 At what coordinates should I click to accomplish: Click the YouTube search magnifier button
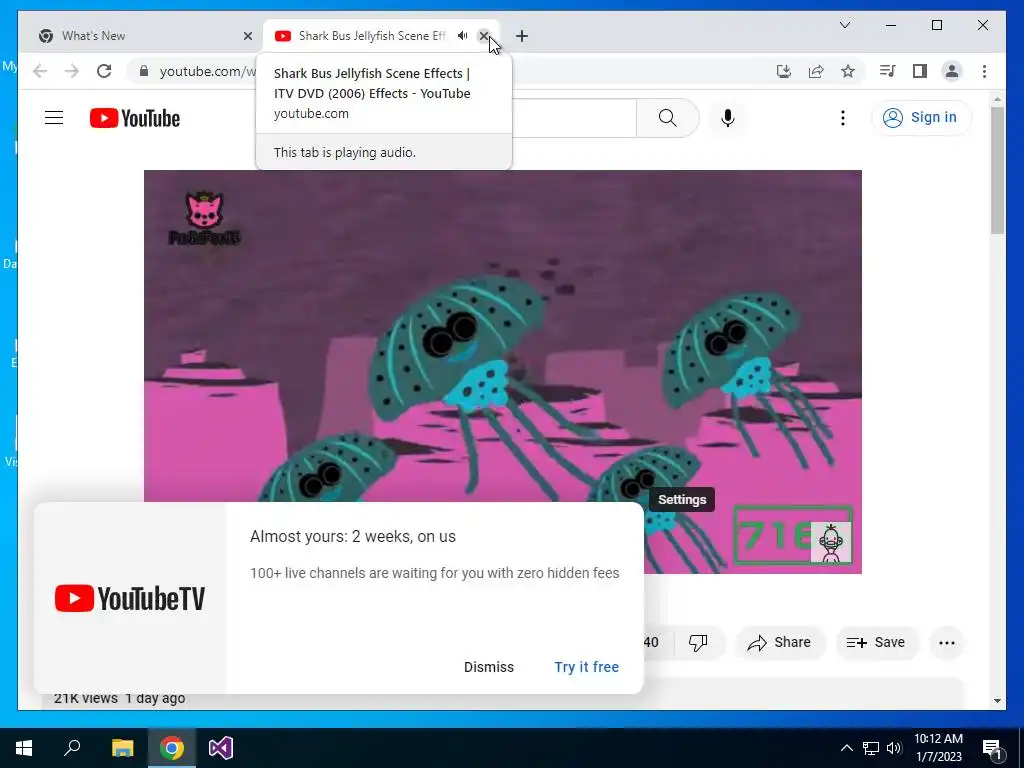[667, 118]
